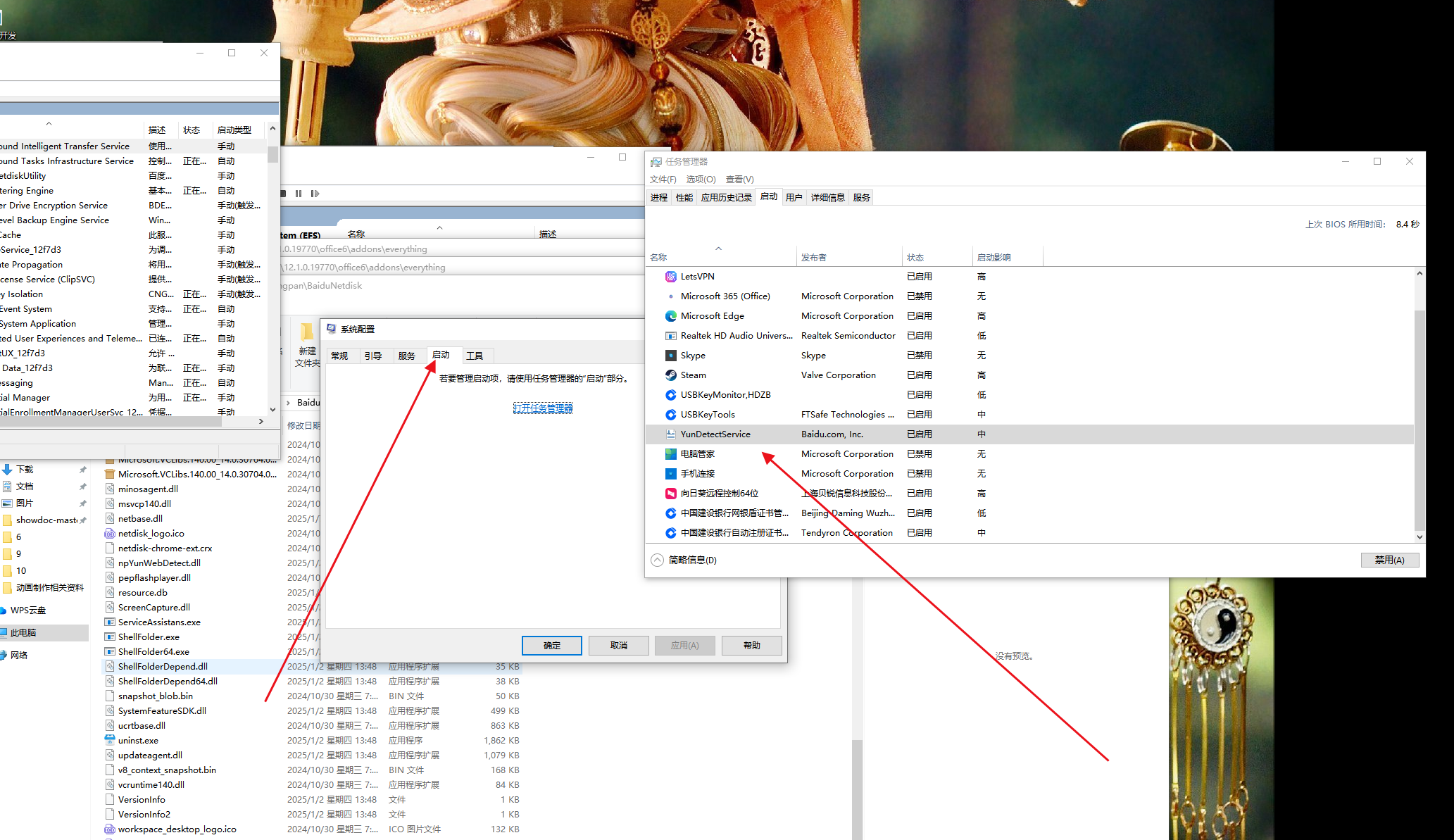Click the services list scroll down arrow

point(272,410)
